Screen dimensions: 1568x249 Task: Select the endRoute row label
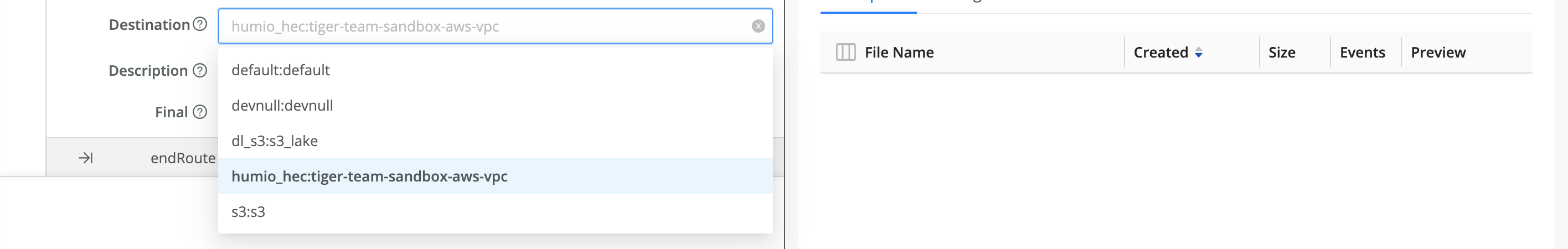point(183,158)
